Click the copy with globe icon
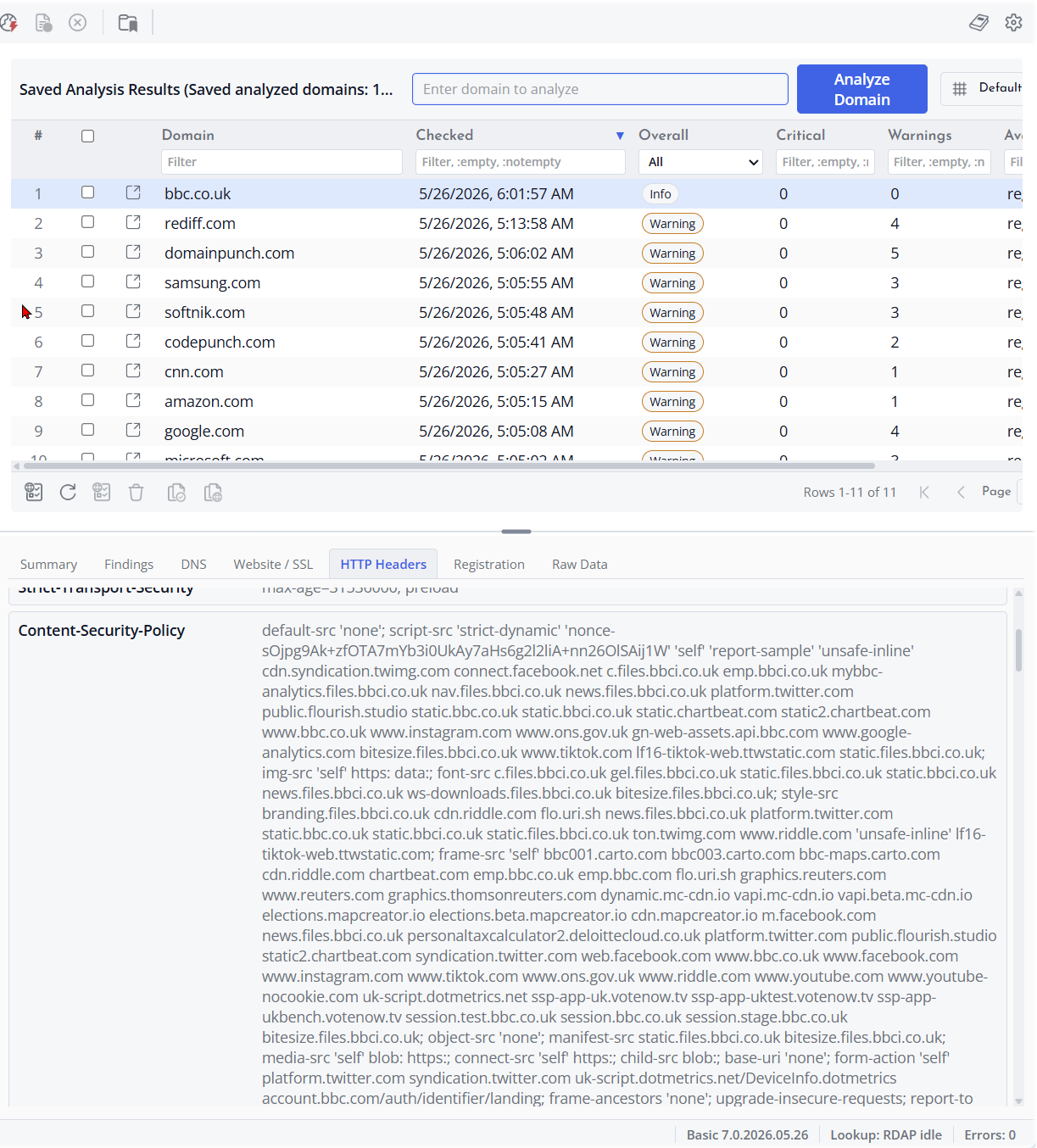This screenshot has width=1037, height=1148. tap(213, 492)
